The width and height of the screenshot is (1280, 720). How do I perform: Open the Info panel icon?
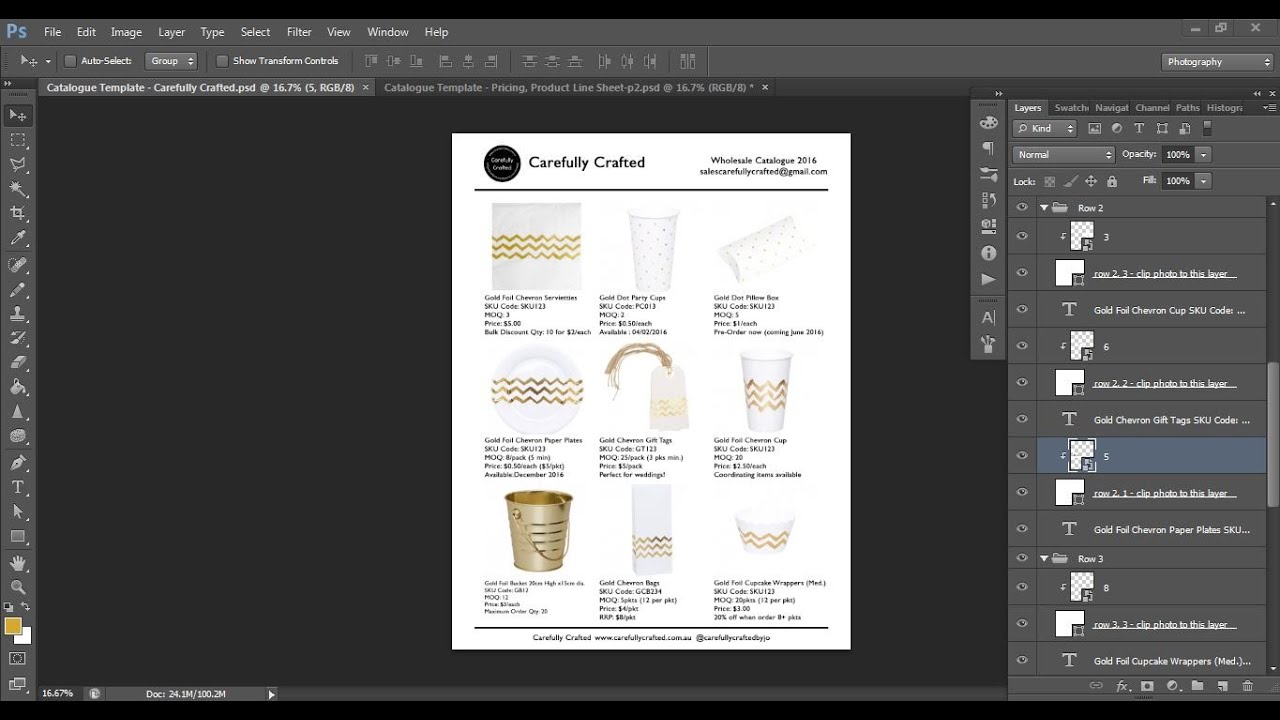pyautogui.click(x=989, y=253)
